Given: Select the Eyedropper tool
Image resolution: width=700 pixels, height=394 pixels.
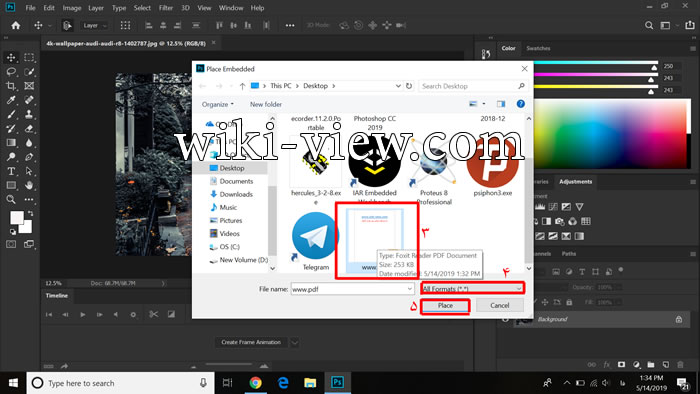Looking at the screenshot, I should 11,100.
